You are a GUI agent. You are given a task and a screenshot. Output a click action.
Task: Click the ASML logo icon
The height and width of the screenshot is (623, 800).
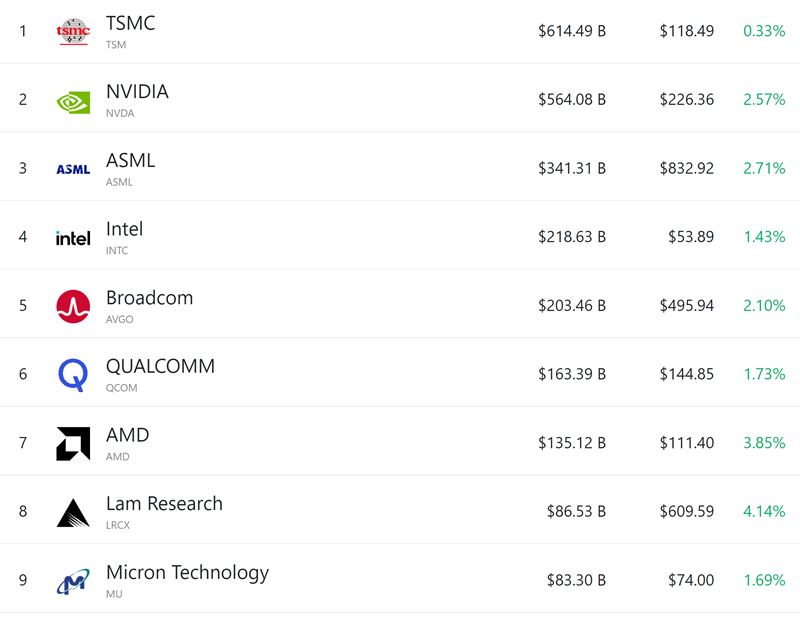tap(73, 169)
